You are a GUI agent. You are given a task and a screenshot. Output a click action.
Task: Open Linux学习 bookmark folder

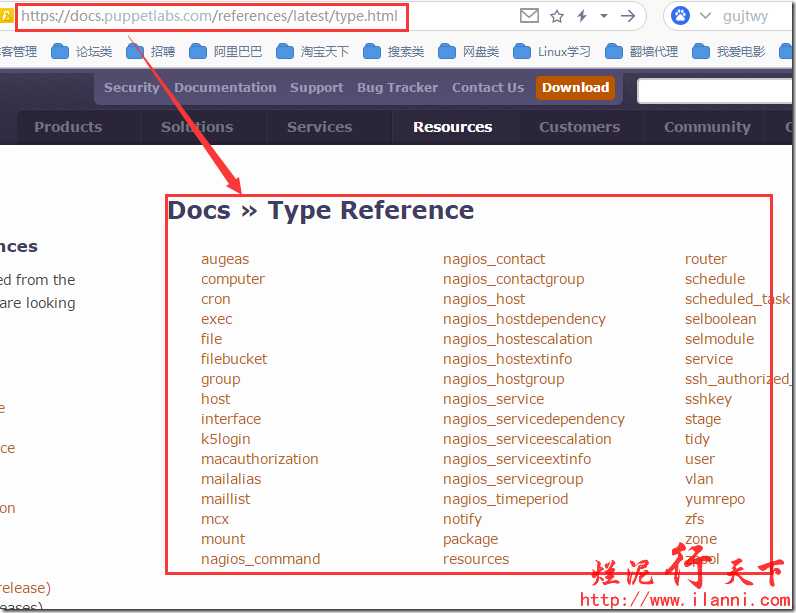click(552, 51)
